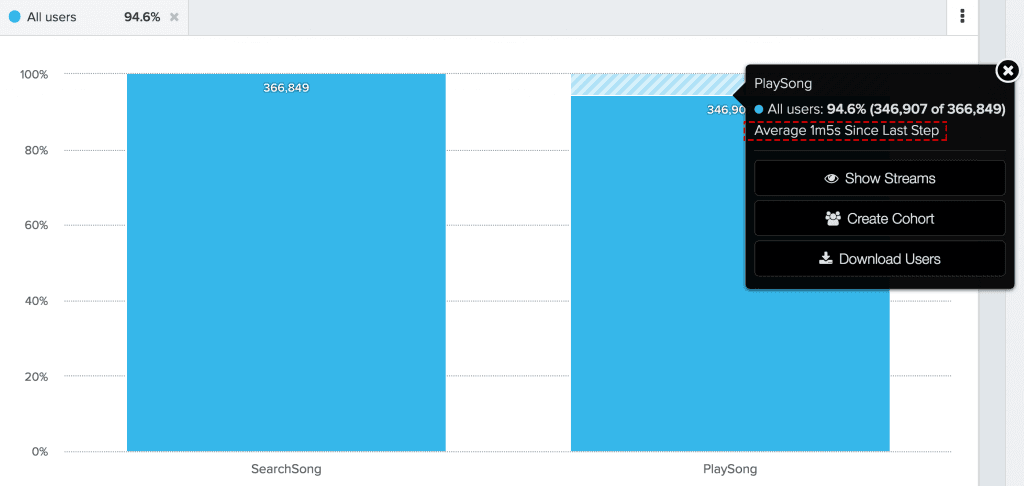Click the people icon beside Create Cohort
Viewport: 1024px width, 486px height.
[x=832, y=218]
